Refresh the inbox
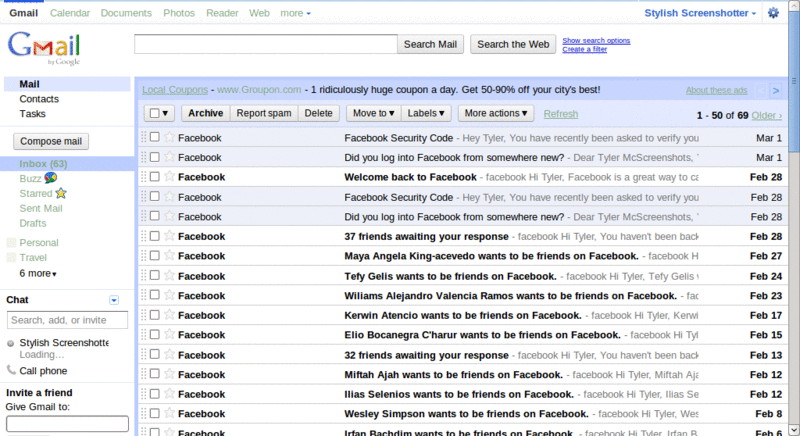Viewport: 800px width, 436px height. coord(561,114)
